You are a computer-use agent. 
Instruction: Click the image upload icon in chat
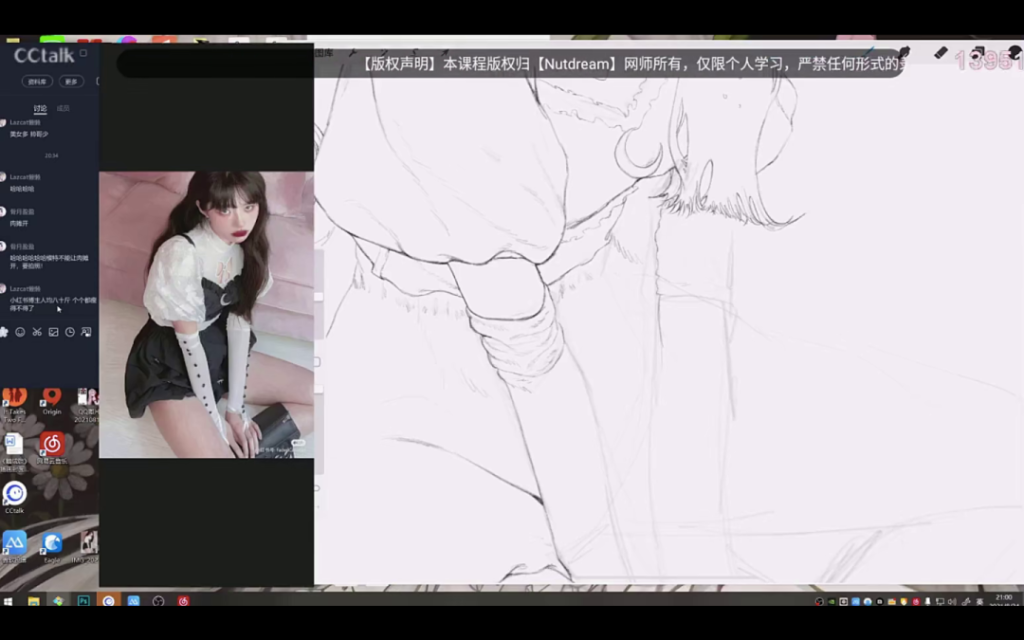(x=53, y=332)
